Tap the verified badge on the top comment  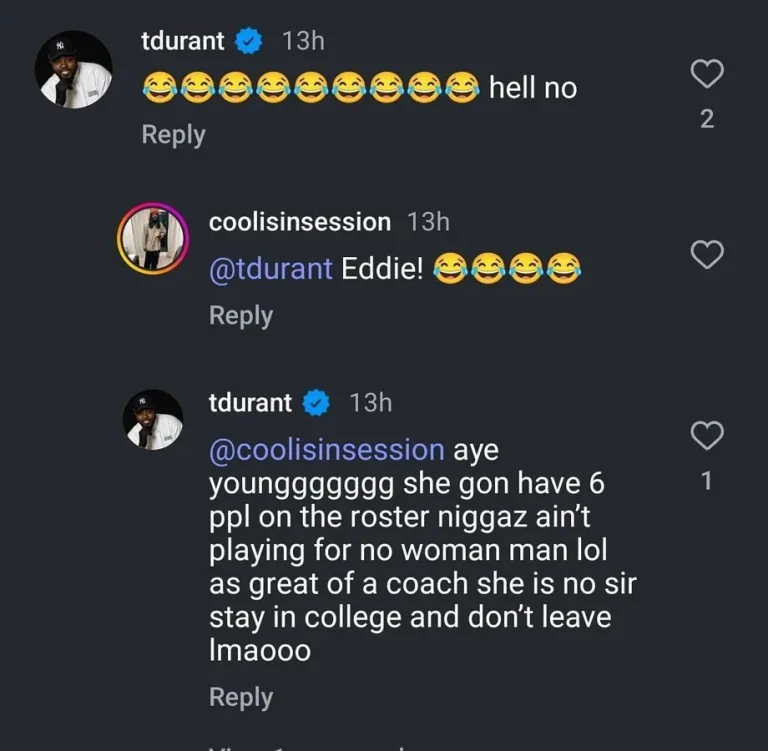click(248, 41)
